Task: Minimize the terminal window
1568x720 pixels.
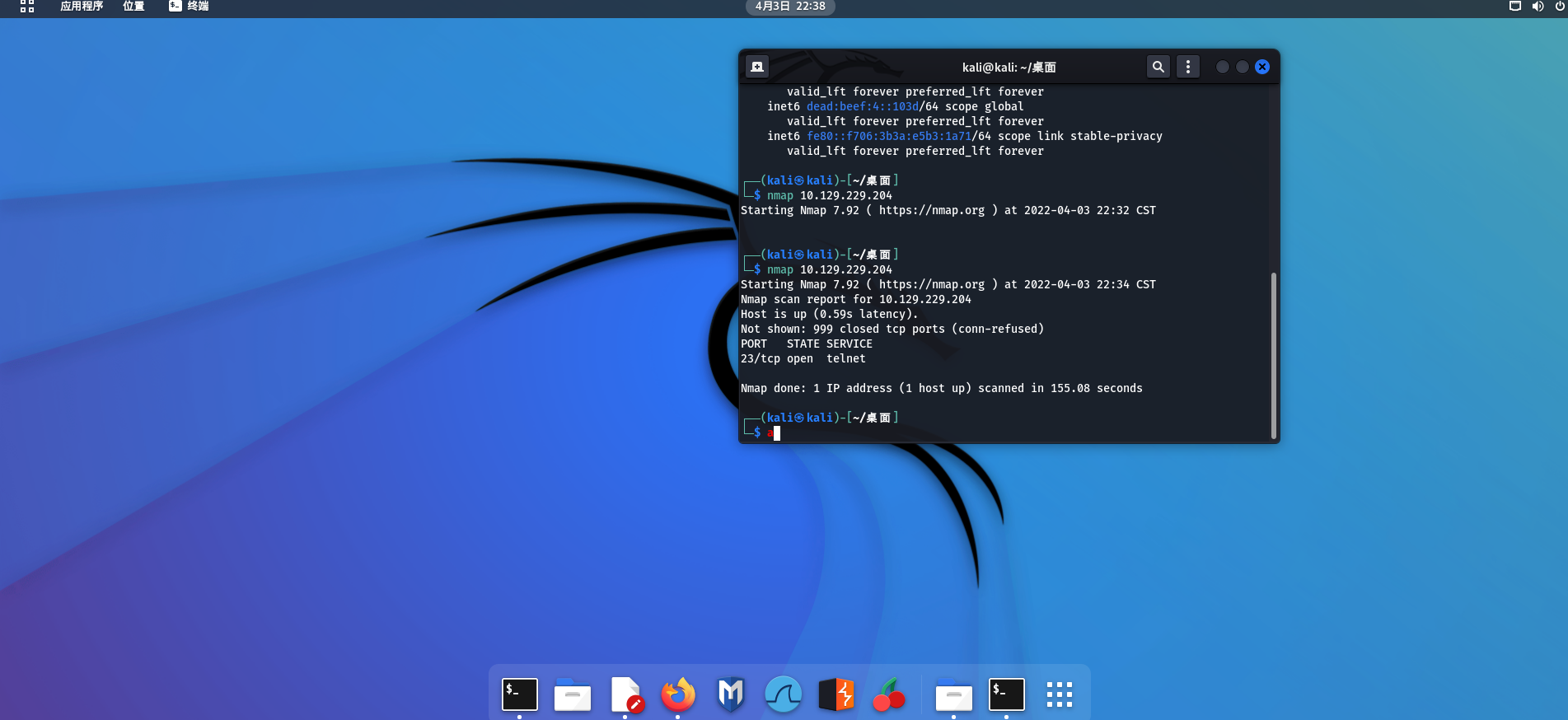Action: pos(1223,67)
